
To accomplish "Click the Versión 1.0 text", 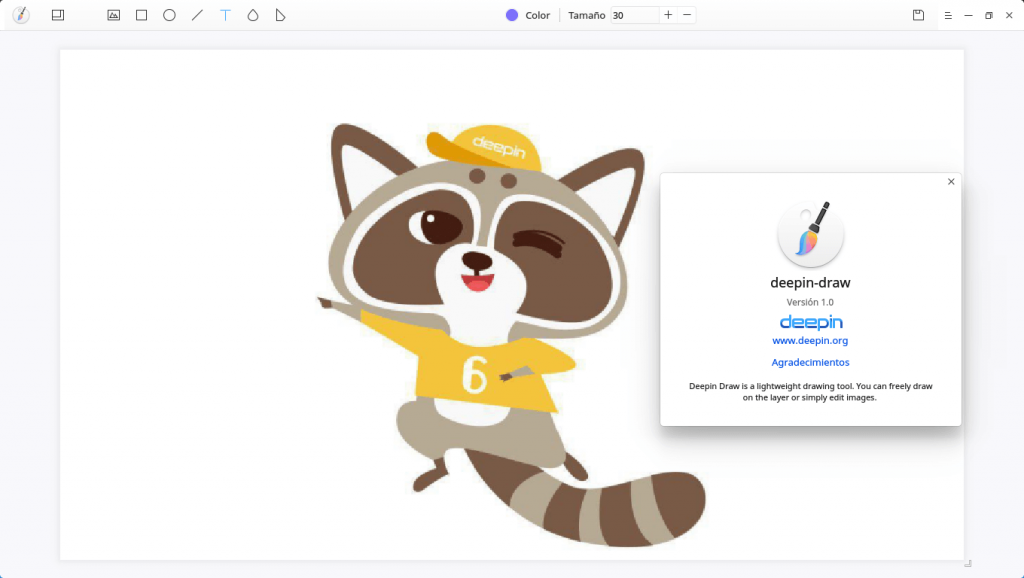I will point(810,302).
